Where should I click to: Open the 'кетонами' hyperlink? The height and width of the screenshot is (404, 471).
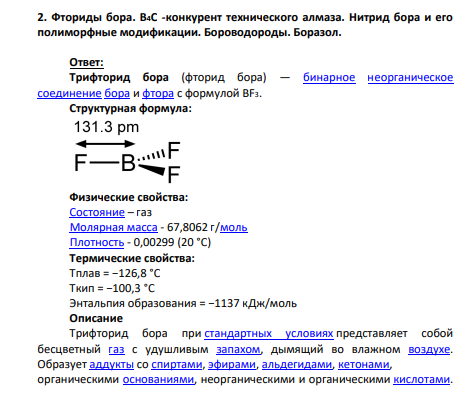(x=364, y=364)
